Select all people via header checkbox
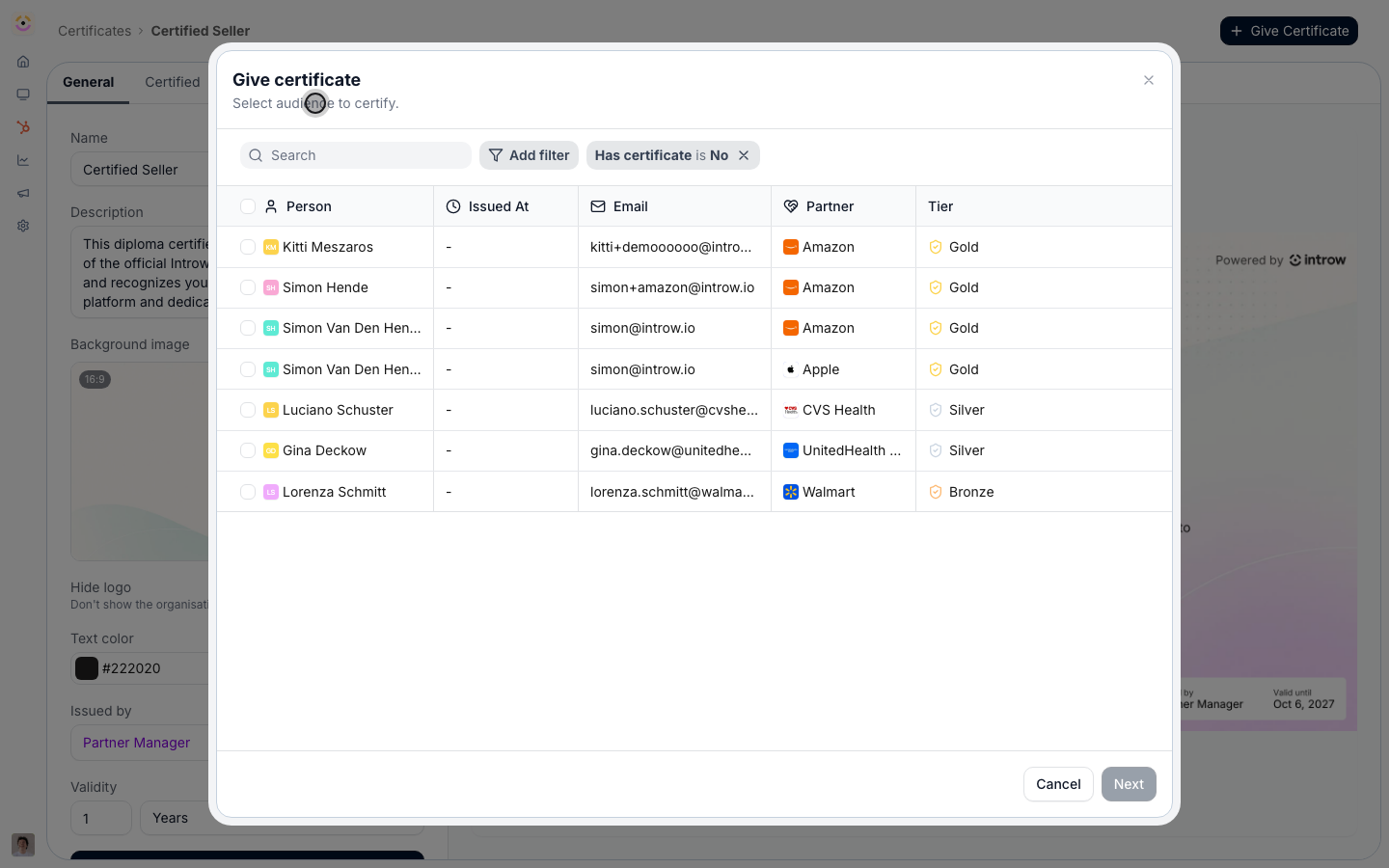Image resolution: width=1389 pixels, height=868 pixels. click(248, 206)
